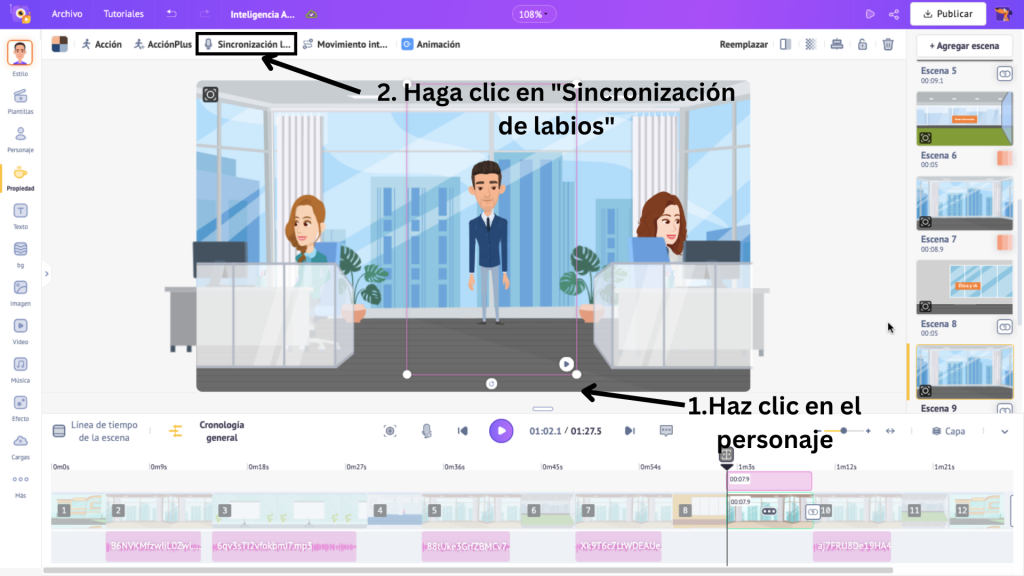The width and height of the screenshot is (1024, 576).
Task: Open Movimiento int... option
Action: tap(345, 44)
